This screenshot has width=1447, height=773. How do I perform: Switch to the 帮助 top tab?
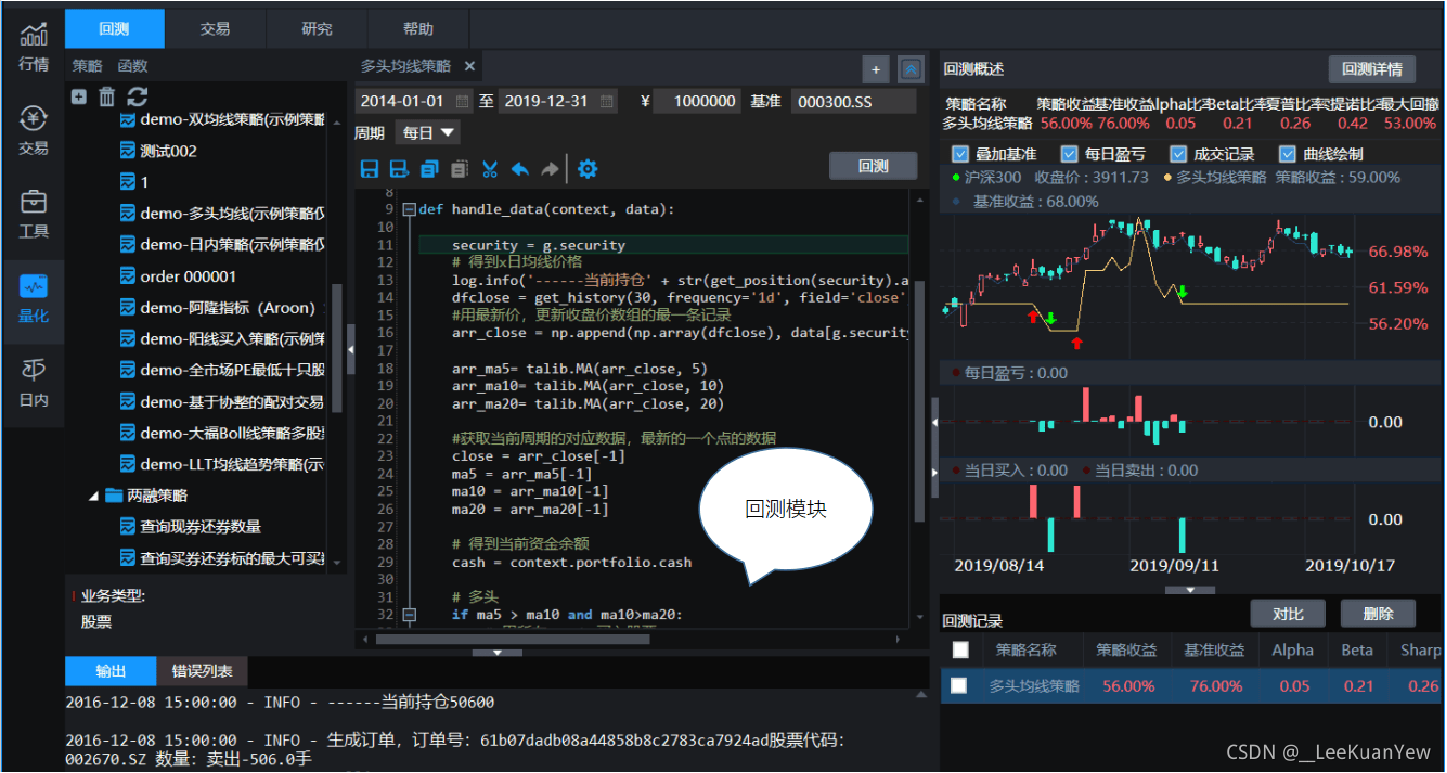418,29
